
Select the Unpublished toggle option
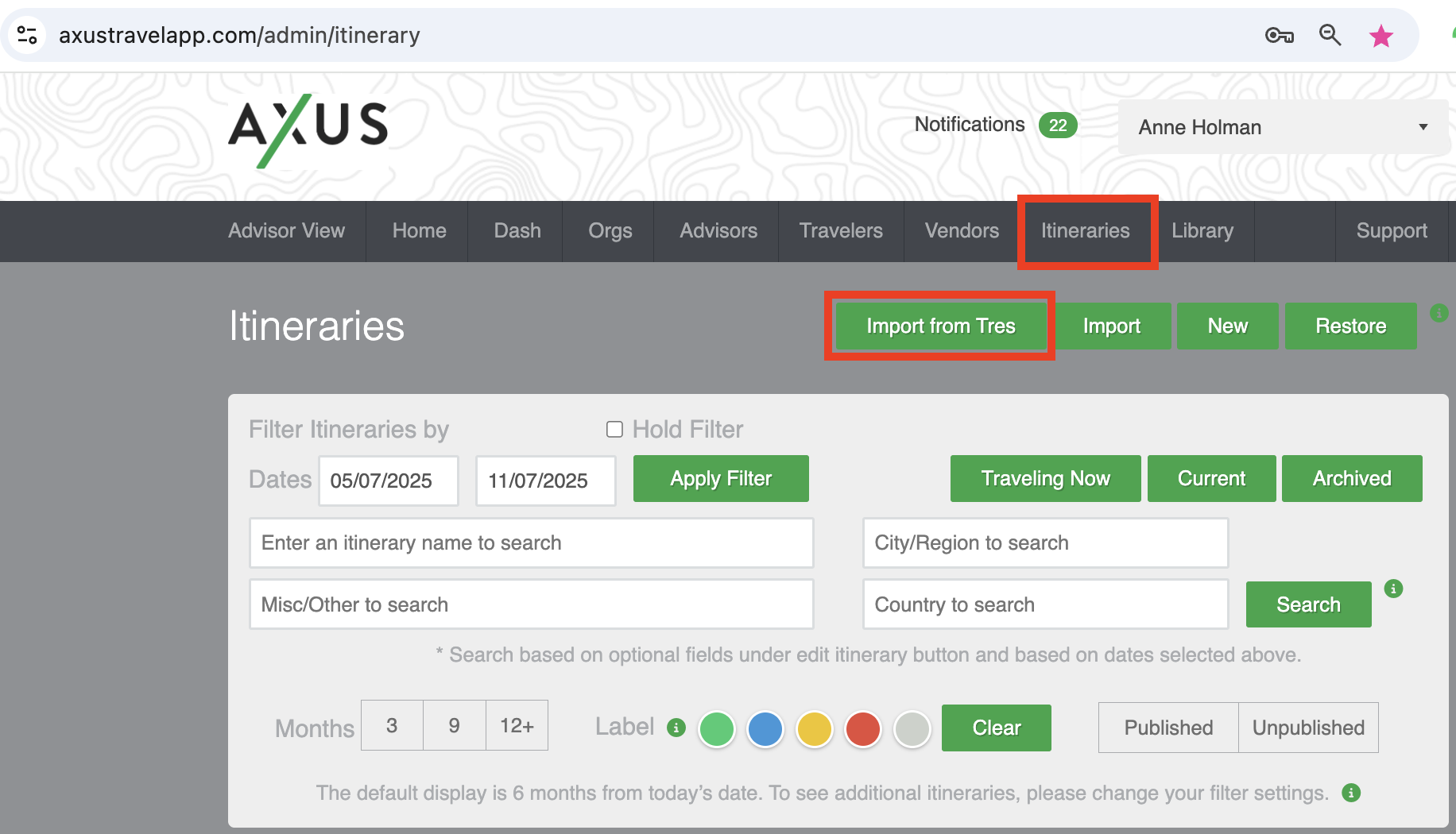1308,728
